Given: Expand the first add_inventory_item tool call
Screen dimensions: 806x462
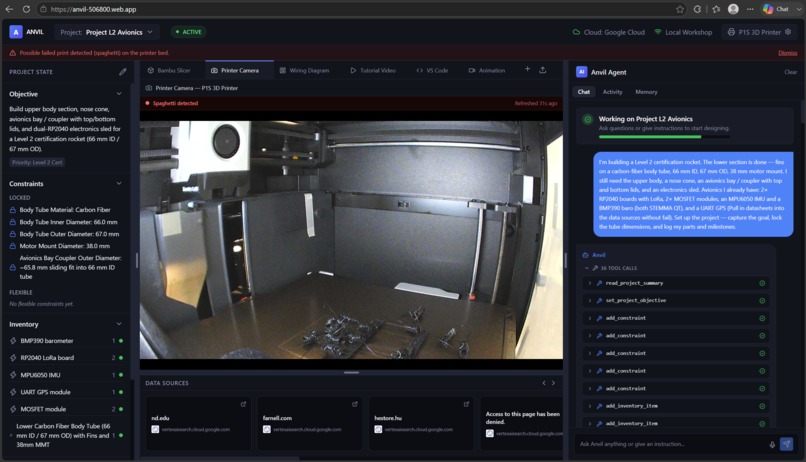Looking at the screenshot, I should (x=675, y=406).
